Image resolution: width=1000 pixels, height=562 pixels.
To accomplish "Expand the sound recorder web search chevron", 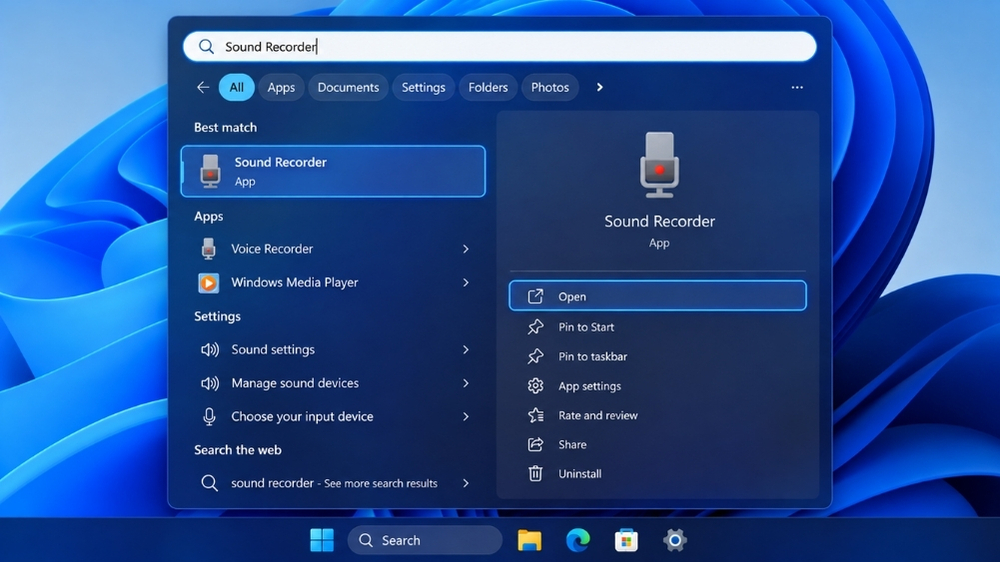I will pyautogui.click(x=466, y=483).
